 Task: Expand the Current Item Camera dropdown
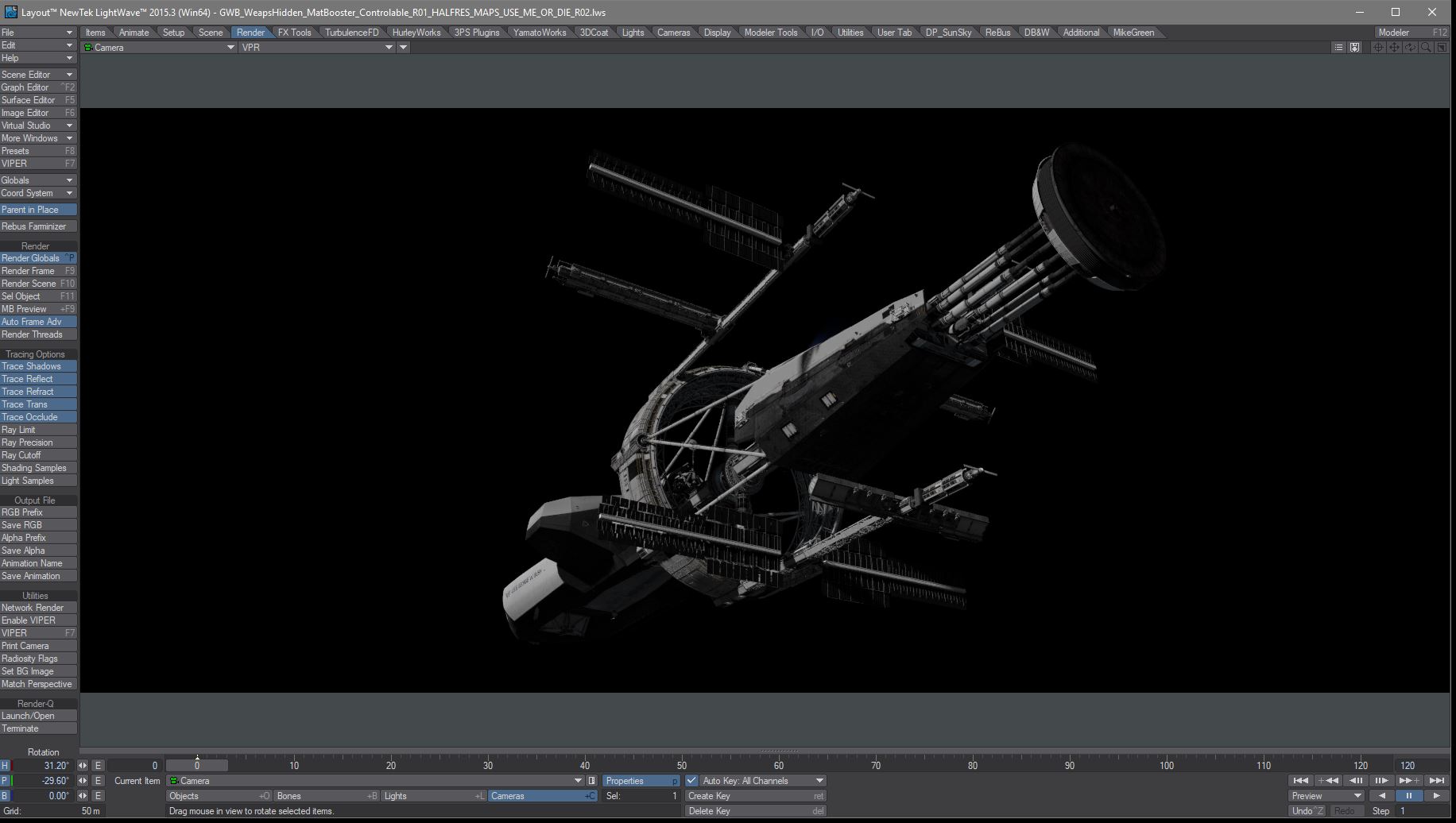click(x=578, y=781)
